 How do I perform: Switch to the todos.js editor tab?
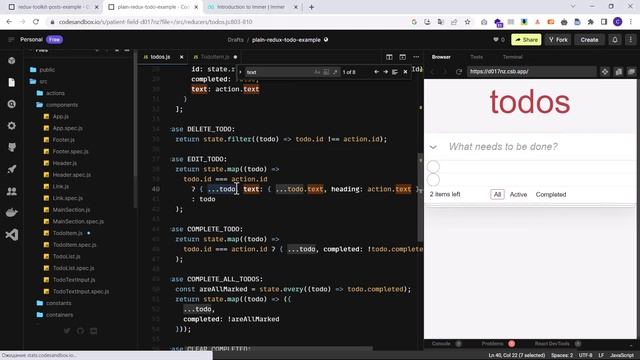(160, 57)
